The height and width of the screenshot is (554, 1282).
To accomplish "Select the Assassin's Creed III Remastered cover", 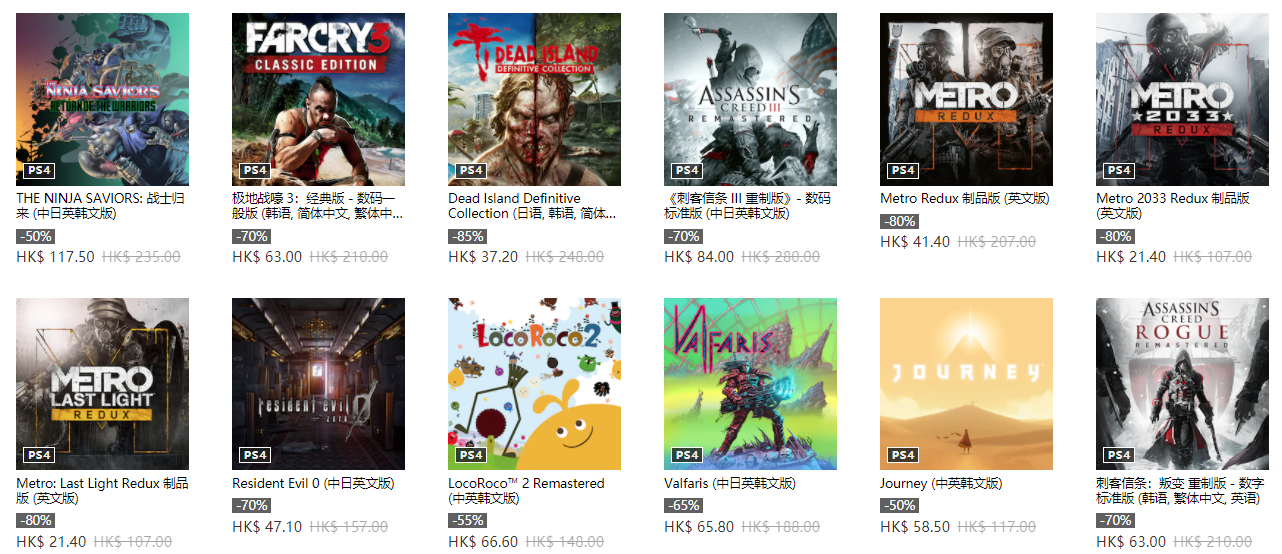I will (x=750, y=99).
